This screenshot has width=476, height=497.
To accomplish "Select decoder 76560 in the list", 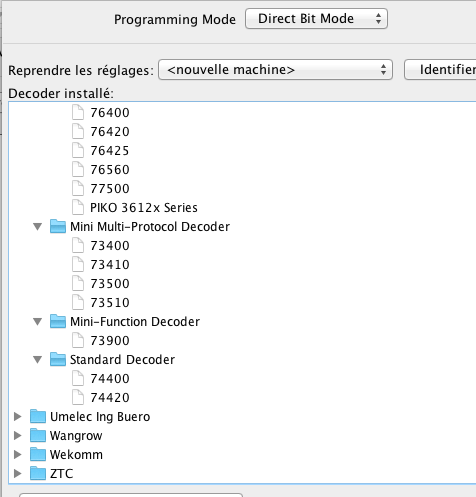I will click(110, 170).
